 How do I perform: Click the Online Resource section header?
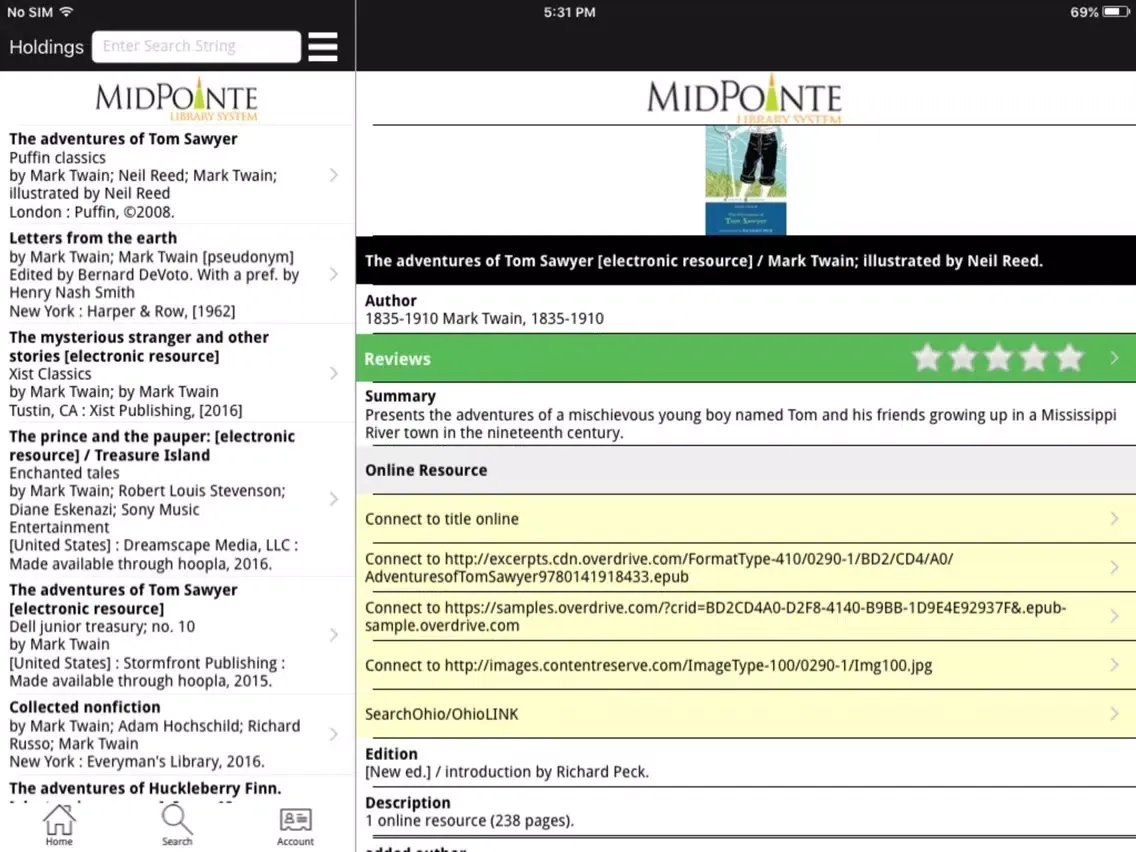point(746,470)
